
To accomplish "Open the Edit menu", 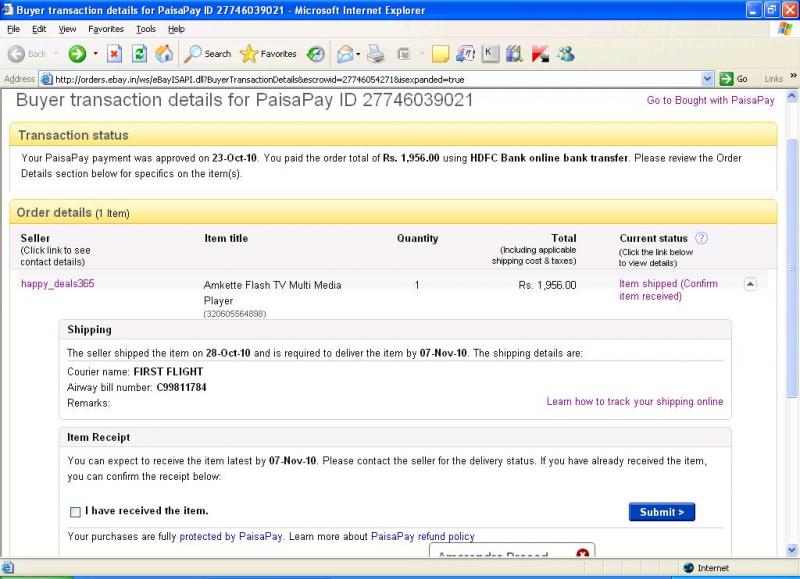I will tap(39, 29).
